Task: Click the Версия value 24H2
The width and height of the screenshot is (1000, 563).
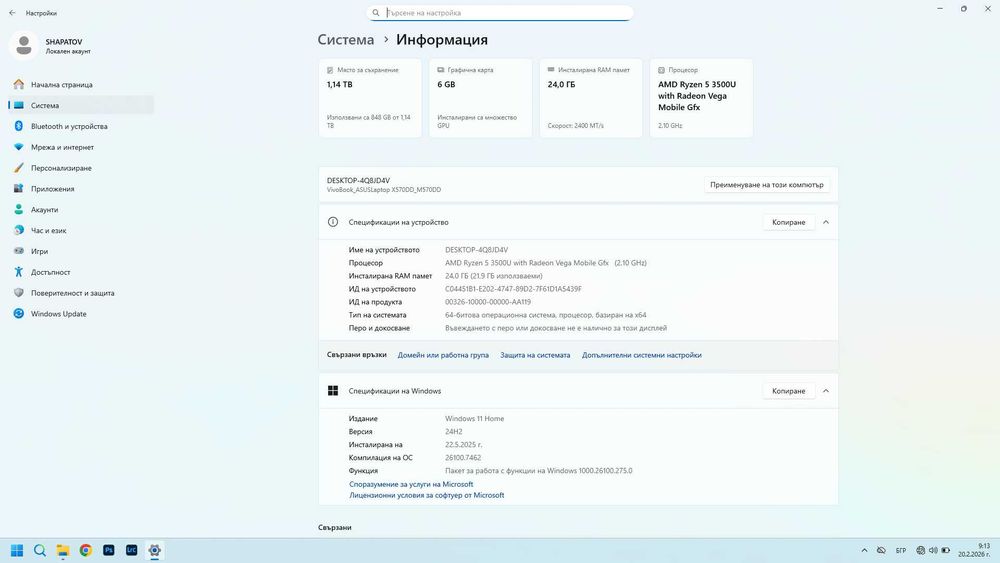Action: pos(453,432)
